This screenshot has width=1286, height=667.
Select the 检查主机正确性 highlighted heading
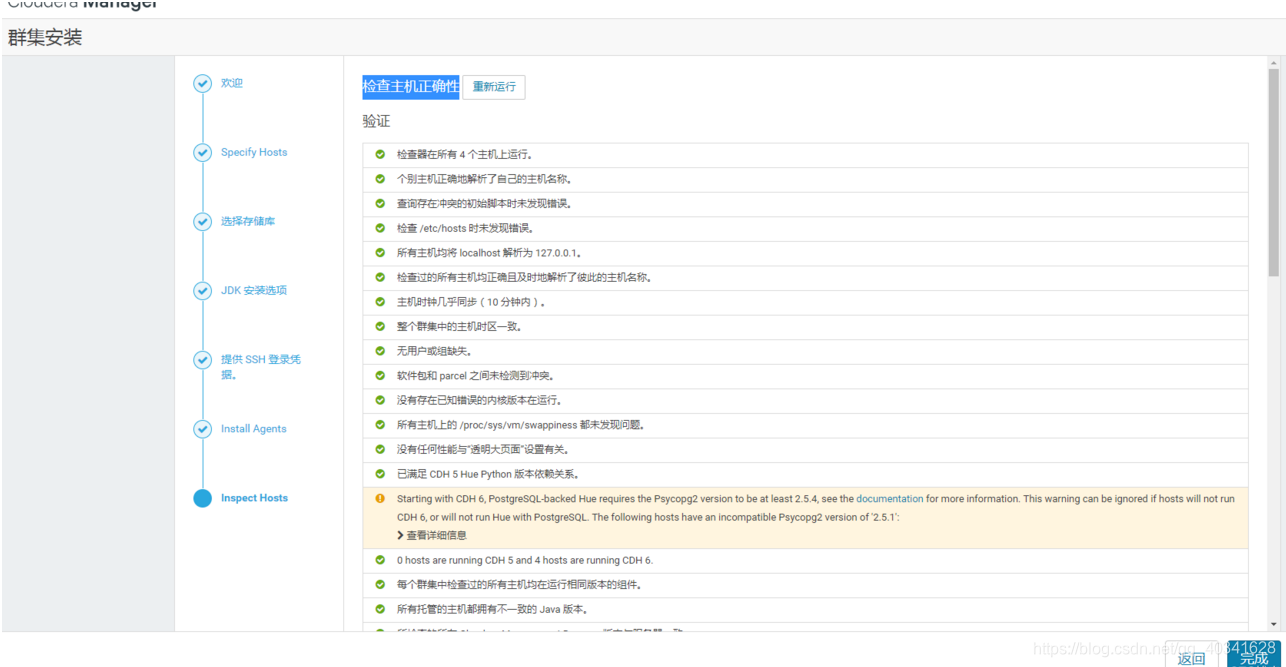411,87
